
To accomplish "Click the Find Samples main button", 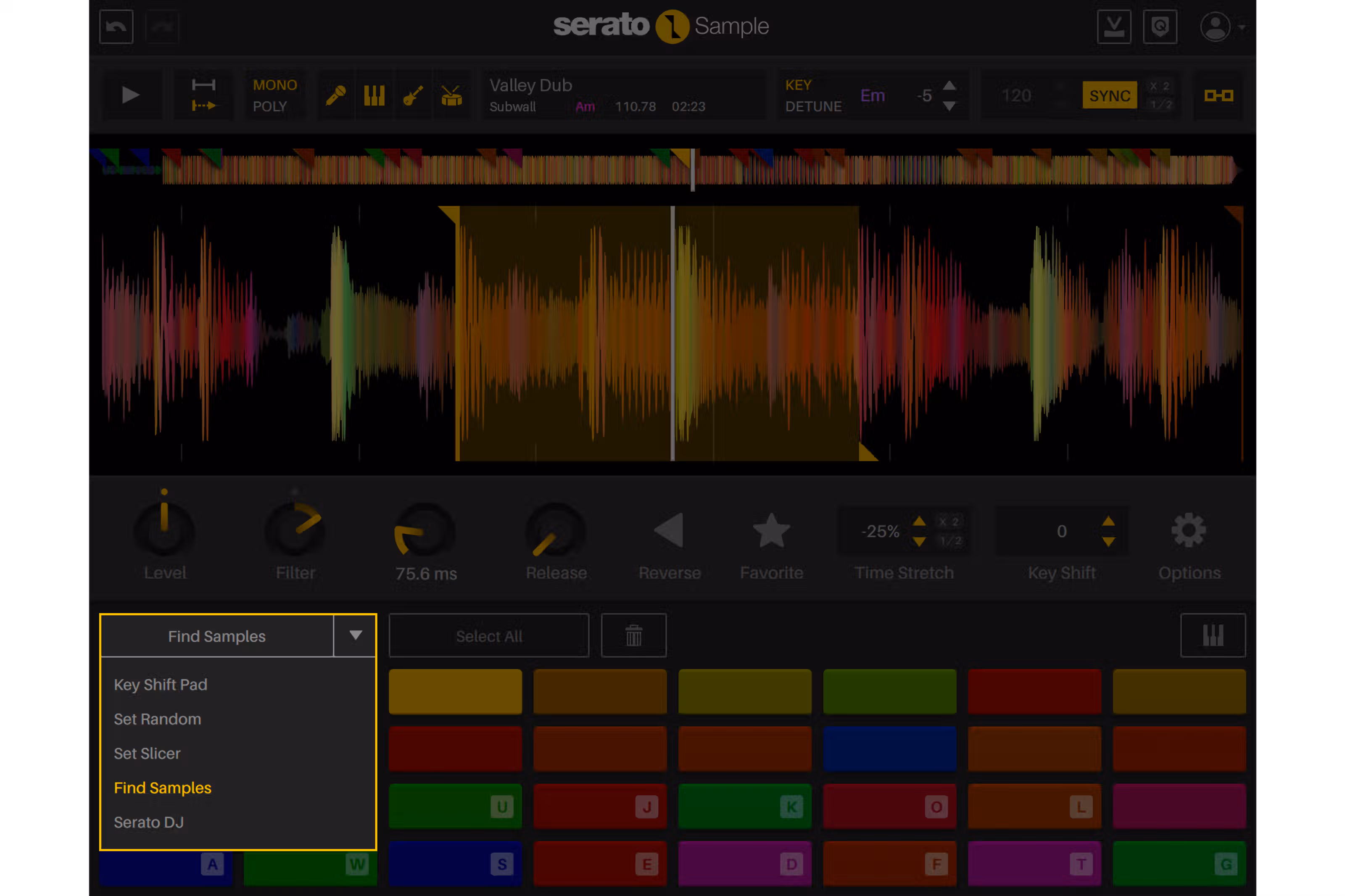I will click(x=217, y=635).
